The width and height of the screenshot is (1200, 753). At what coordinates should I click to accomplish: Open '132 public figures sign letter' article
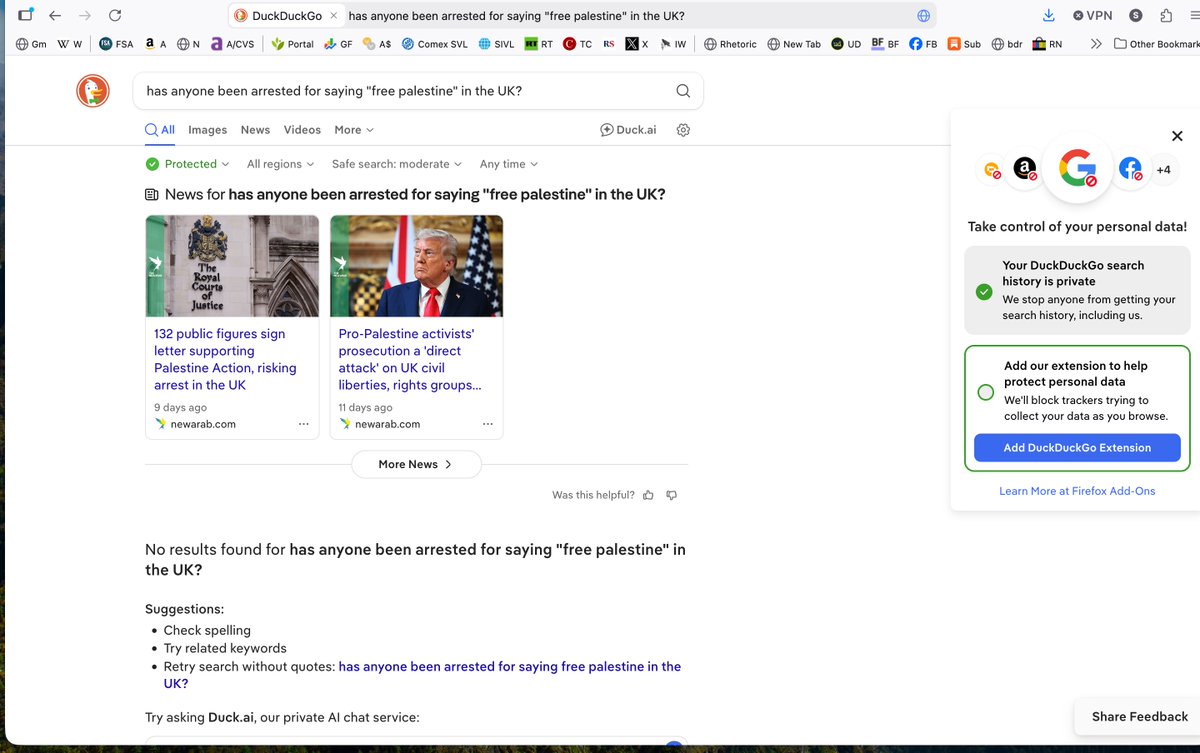(x=225, y=359)
